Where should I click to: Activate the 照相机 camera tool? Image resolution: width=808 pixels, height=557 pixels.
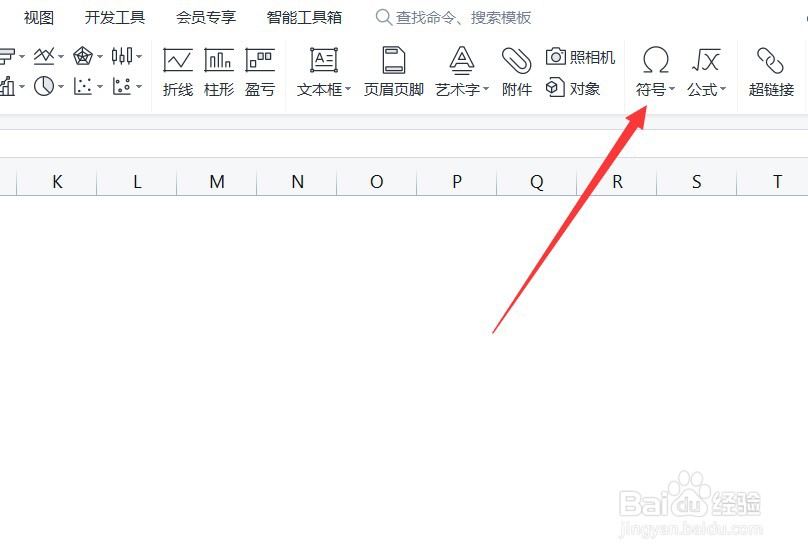[580, 57]
